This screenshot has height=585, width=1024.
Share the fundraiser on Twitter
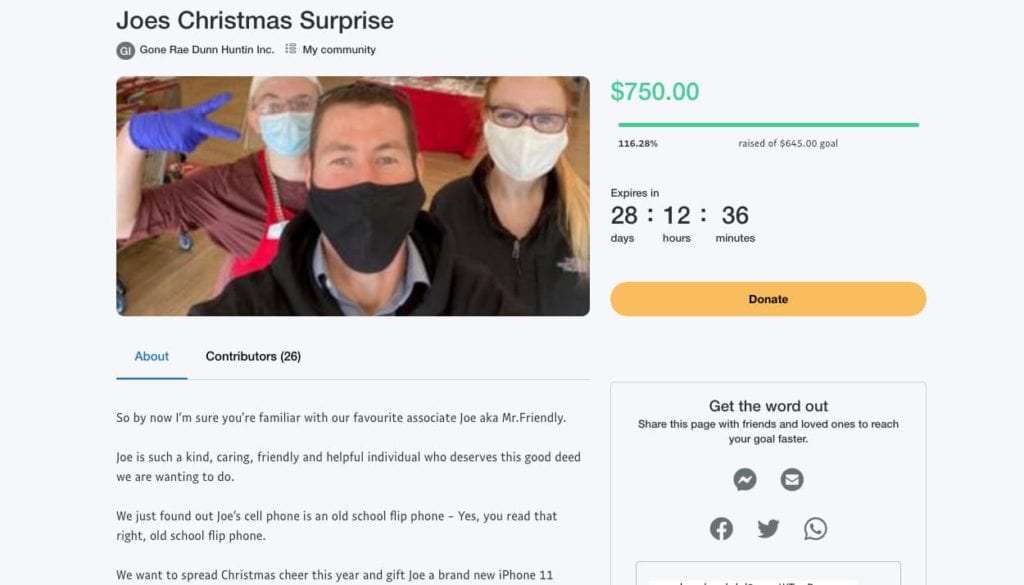click(768, 528)
